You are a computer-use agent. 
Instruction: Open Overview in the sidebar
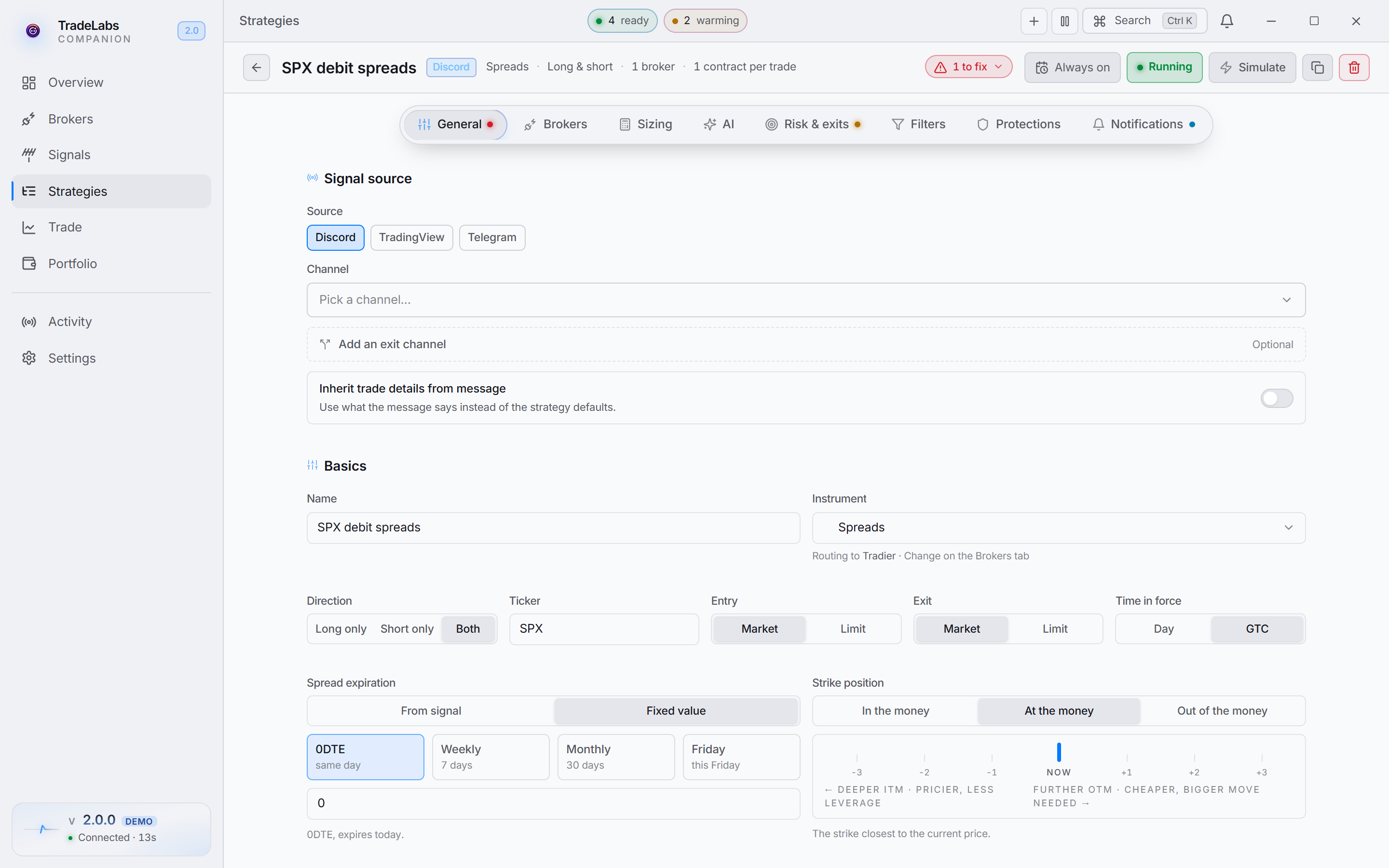[x=111, y=82]
